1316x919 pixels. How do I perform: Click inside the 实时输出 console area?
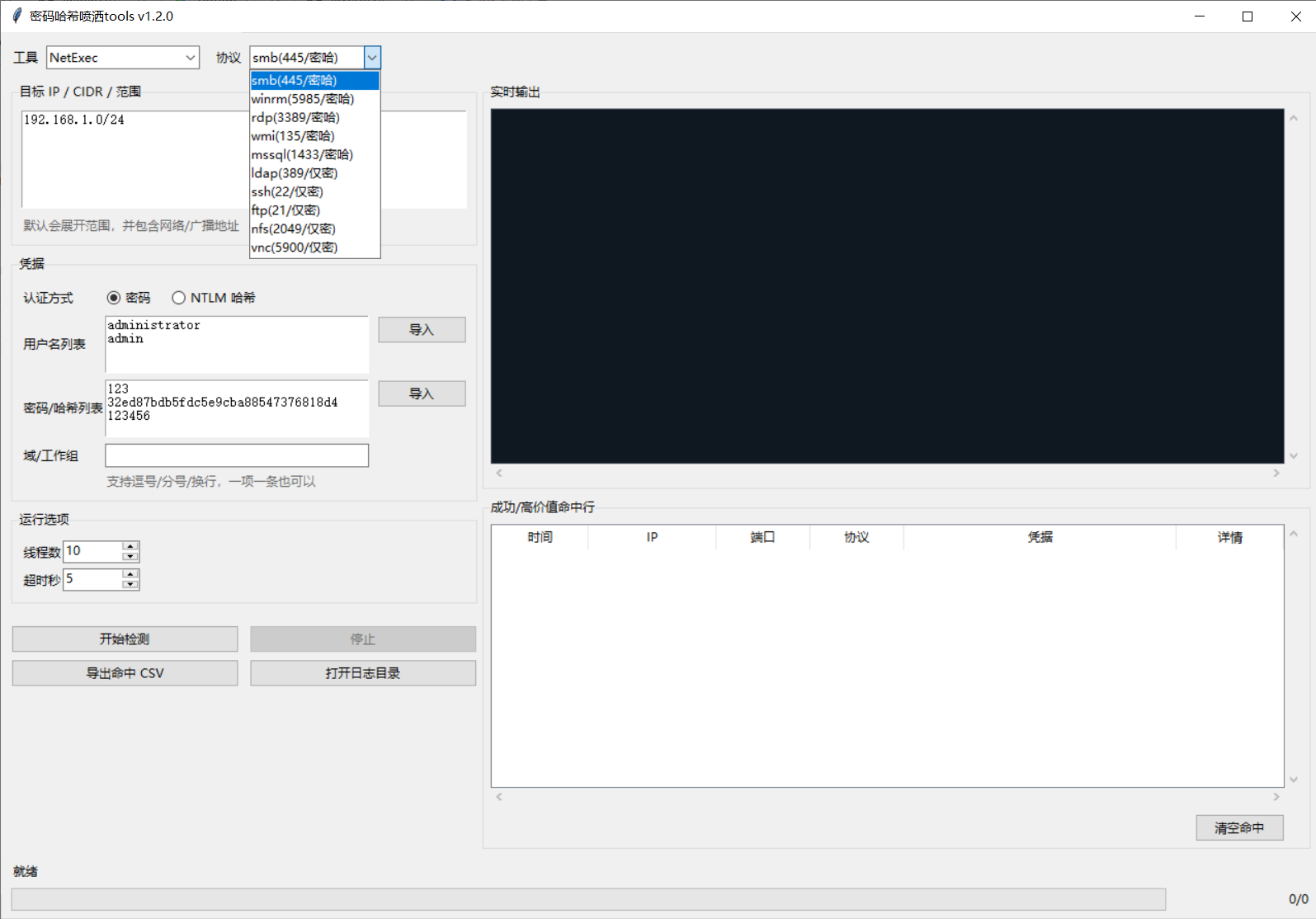887,286
